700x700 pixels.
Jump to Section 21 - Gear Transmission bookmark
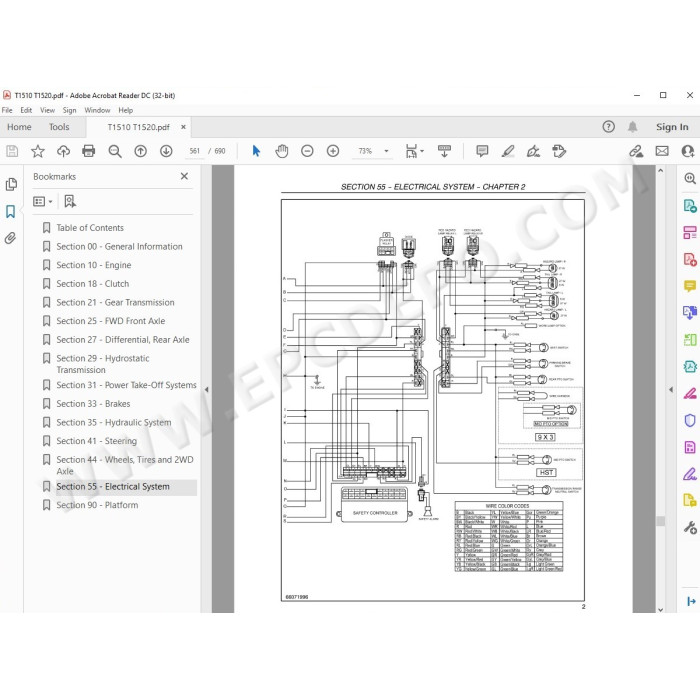tap(115, 303)
